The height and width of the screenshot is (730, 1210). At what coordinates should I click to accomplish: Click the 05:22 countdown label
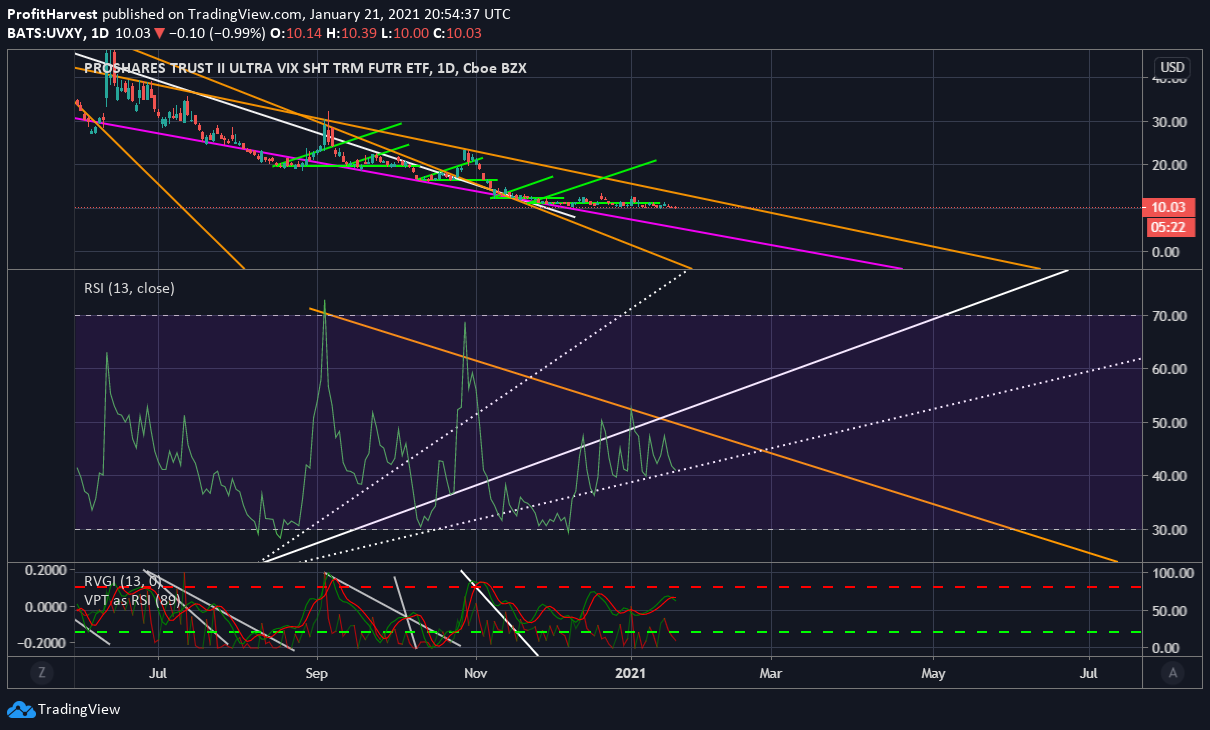(x=1170, y=226)
